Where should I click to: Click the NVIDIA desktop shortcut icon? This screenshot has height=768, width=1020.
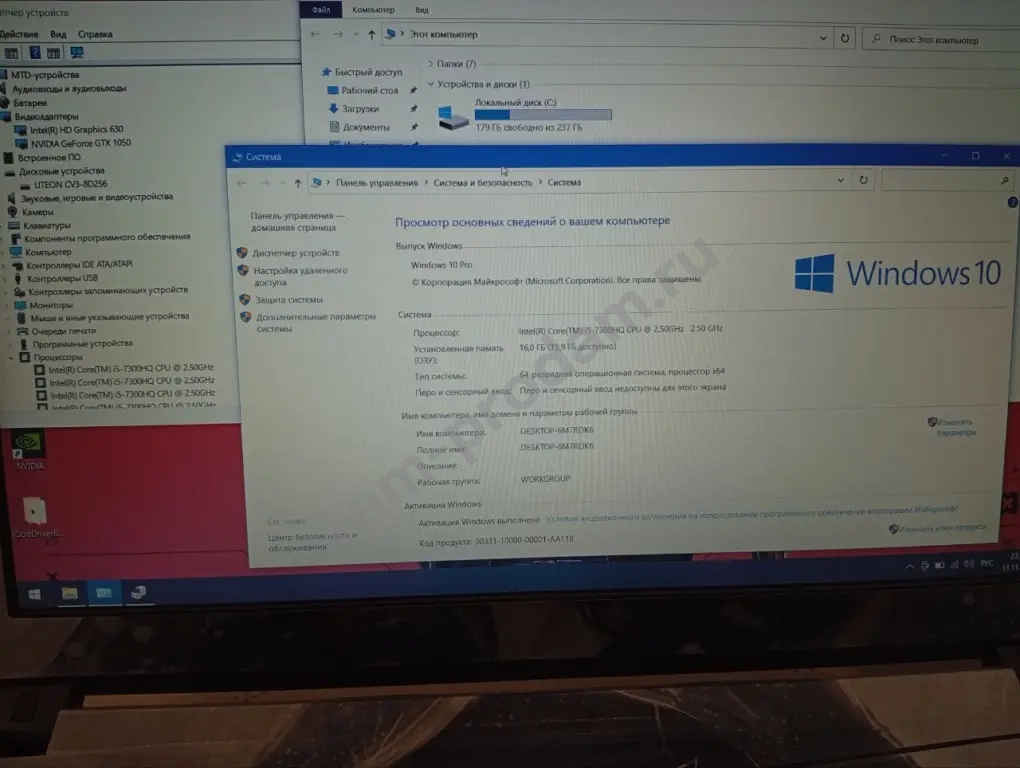click(30, 446)
